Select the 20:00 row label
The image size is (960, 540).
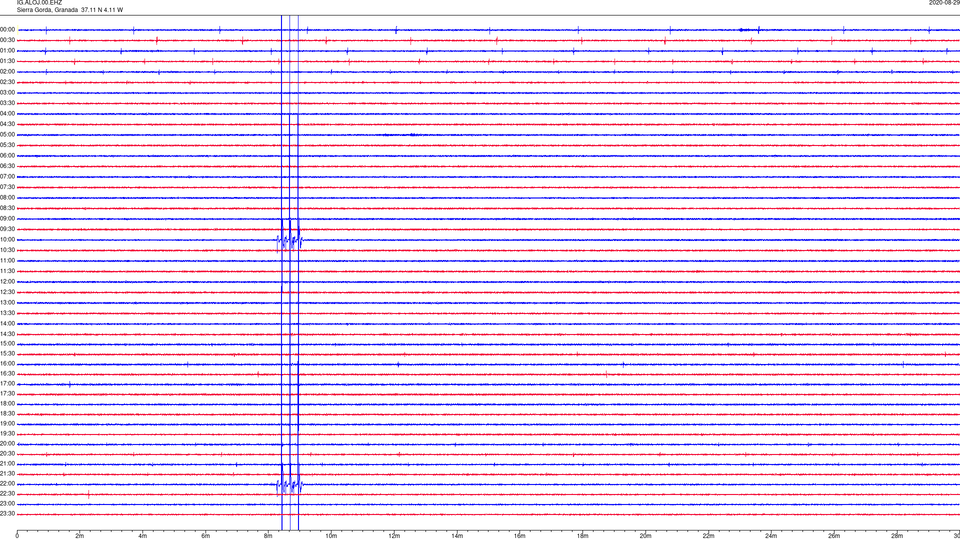7,444
